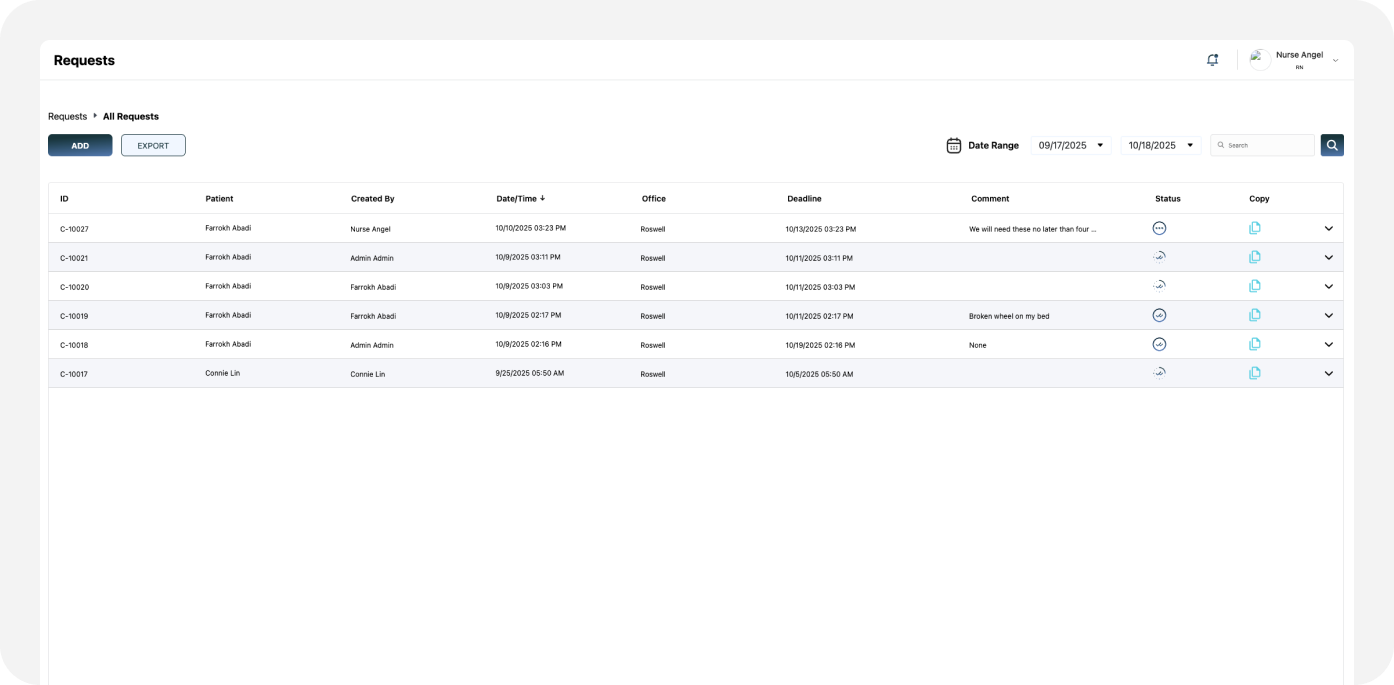
Task: Expand the row for request C-10021
Action: pos(1329,257)
